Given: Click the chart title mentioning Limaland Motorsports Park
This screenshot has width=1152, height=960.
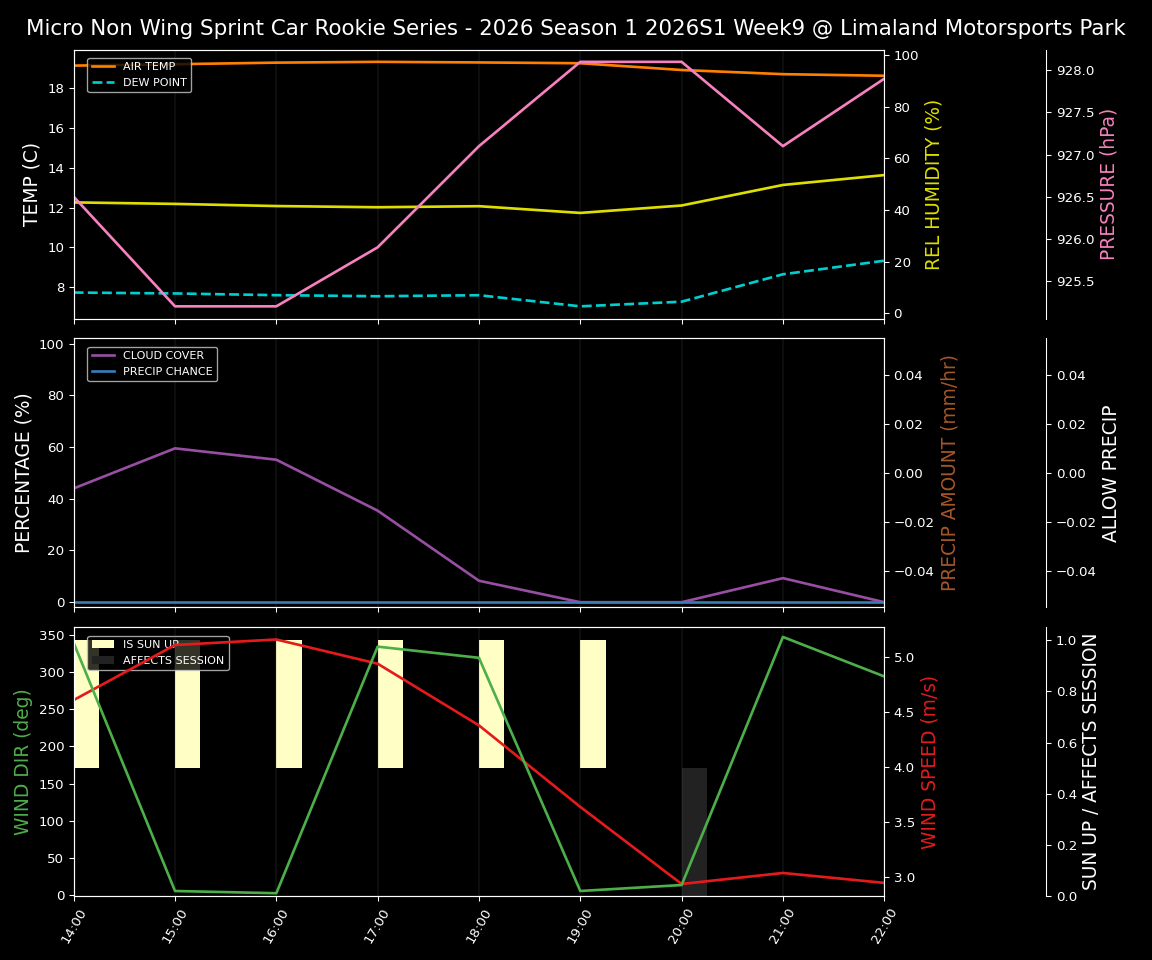Looking at the screenshot, I should point(576,28).
